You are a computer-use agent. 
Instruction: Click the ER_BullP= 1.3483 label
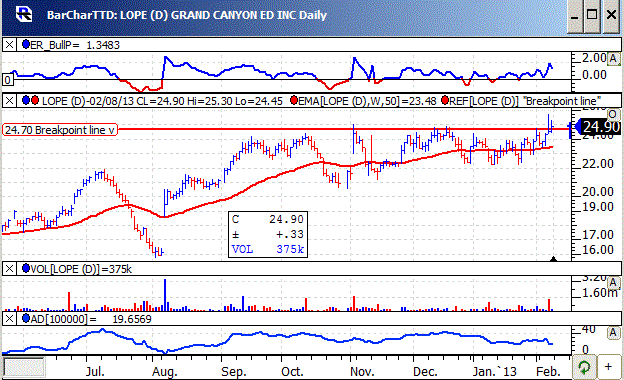pos(75,45)
